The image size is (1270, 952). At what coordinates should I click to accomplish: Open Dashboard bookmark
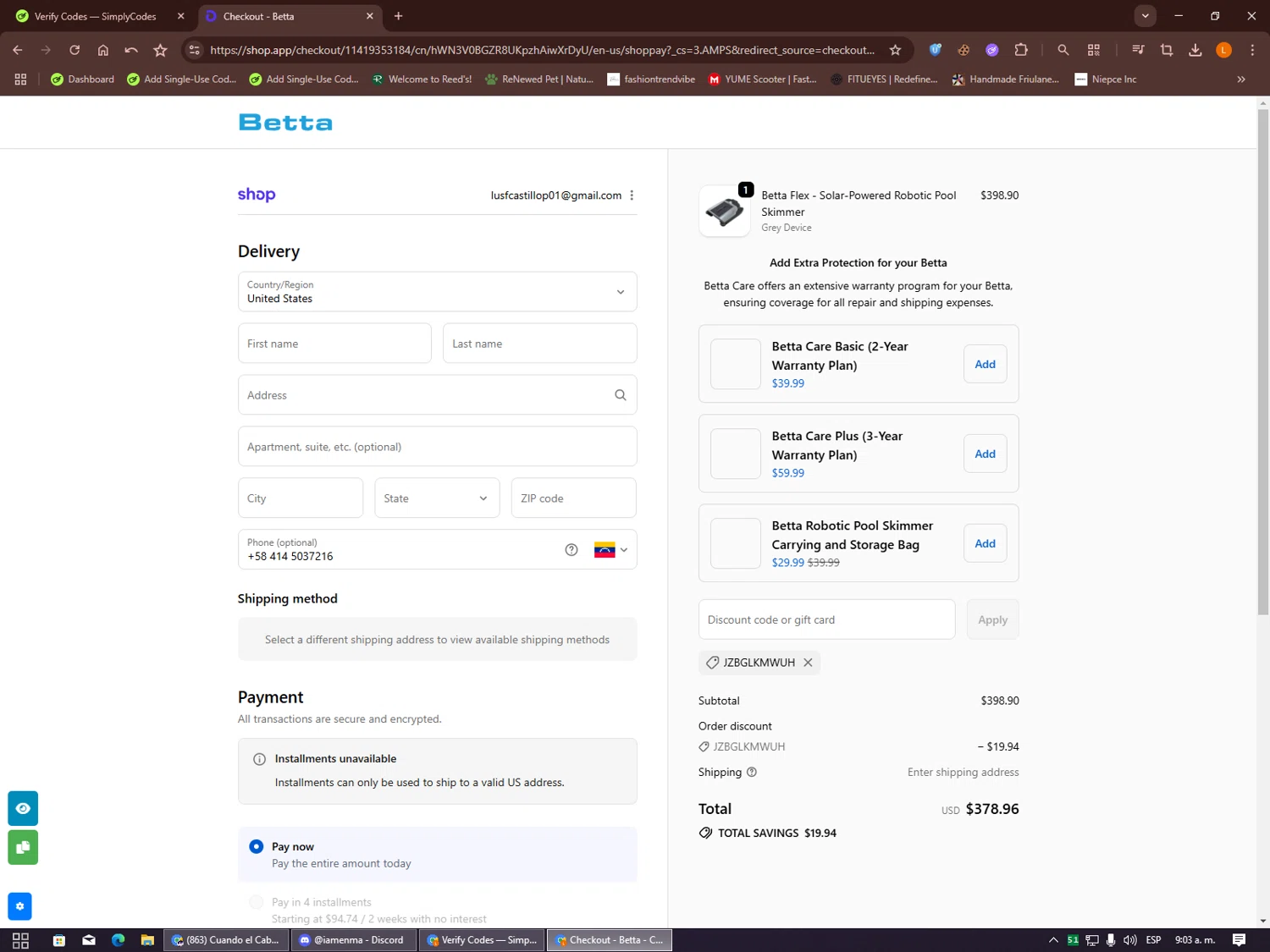point(82,79)
